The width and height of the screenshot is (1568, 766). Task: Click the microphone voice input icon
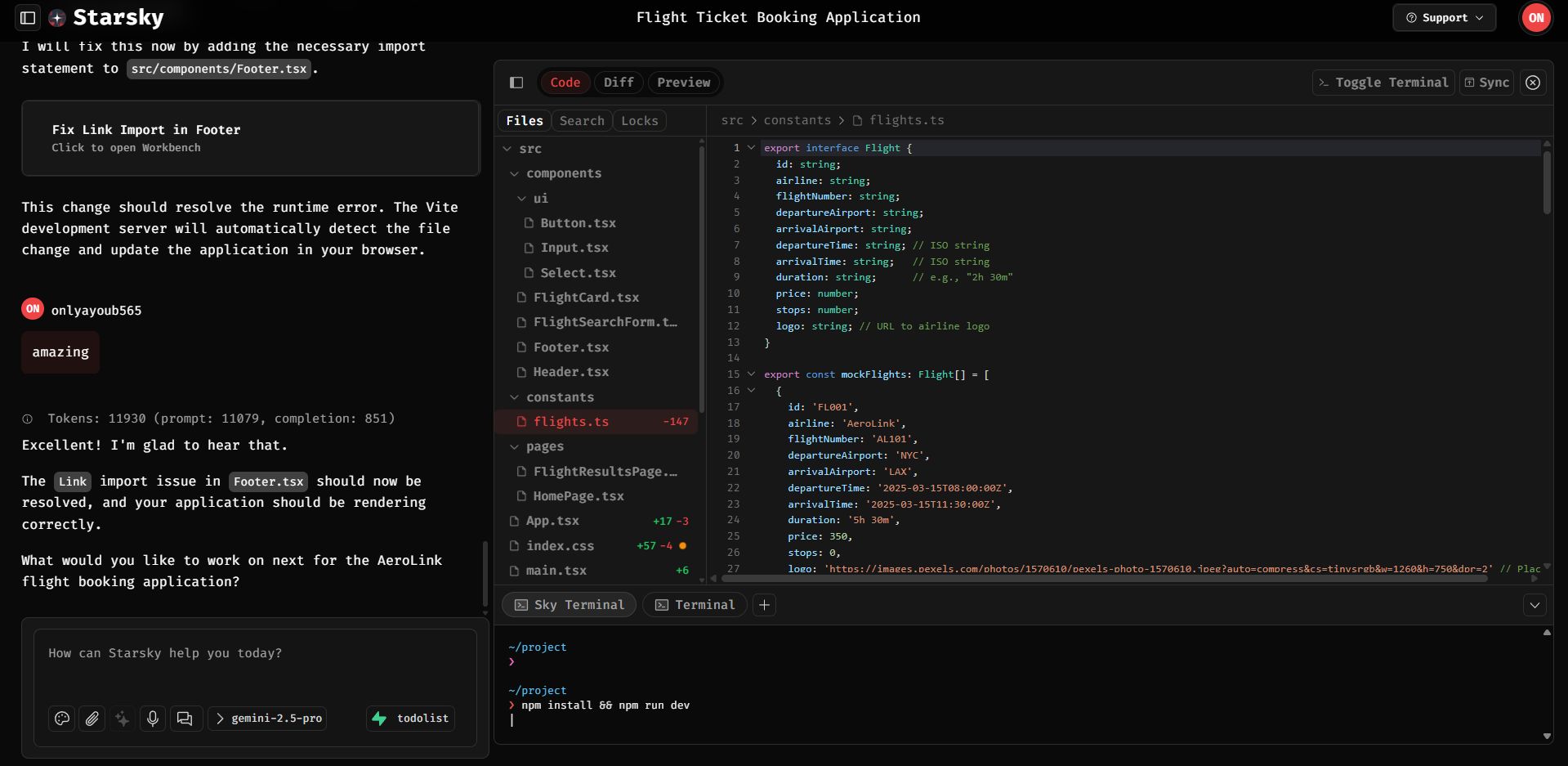coord(153,719)
